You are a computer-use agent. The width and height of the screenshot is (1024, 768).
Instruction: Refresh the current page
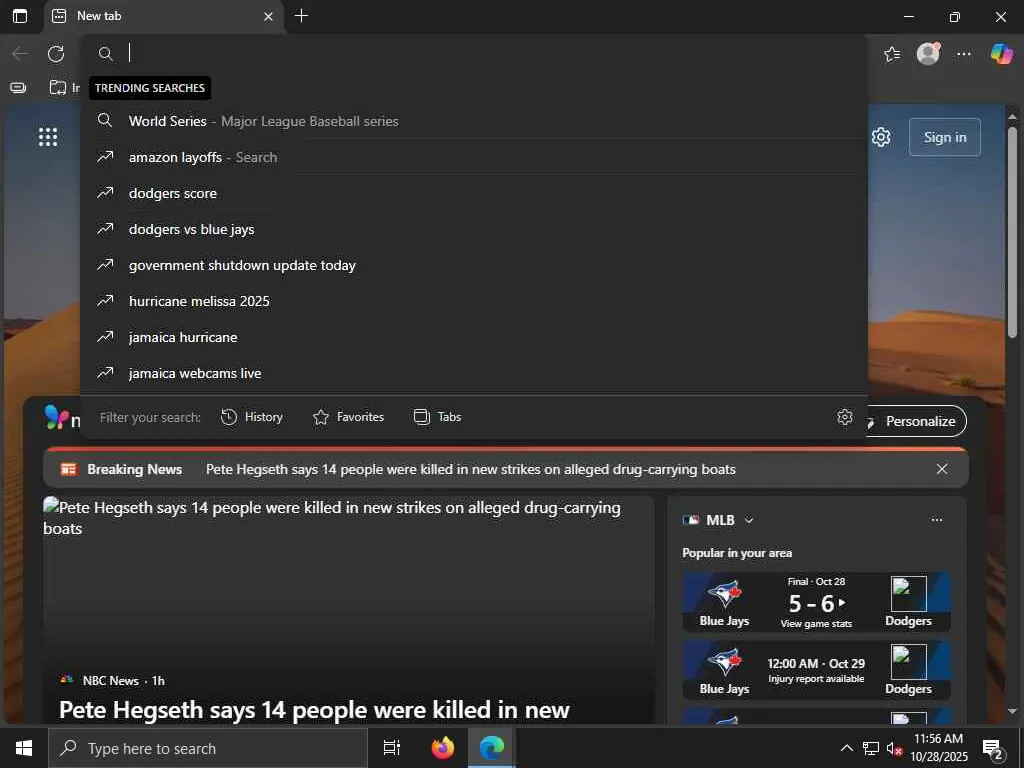click(x=56, y=54)
